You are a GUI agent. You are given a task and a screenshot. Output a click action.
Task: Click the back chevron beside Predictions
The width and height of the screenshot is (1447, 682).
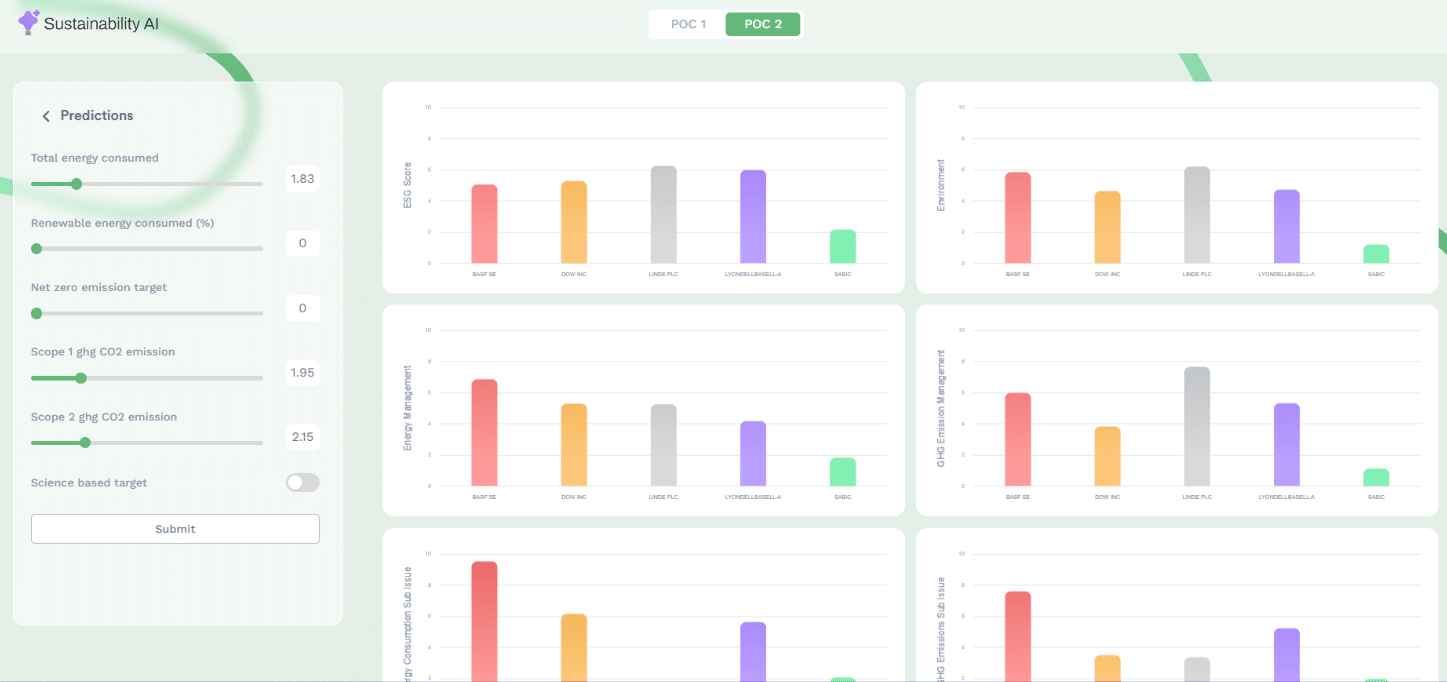pyautogui.click(x=46, y=116)
